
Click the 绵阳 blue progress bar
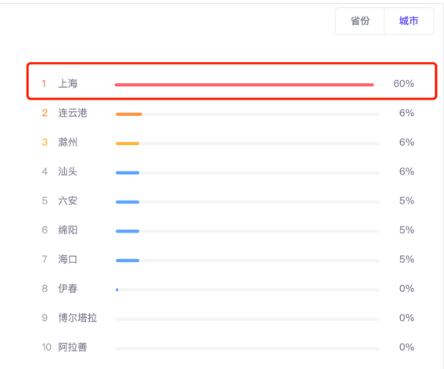[127, 231]
